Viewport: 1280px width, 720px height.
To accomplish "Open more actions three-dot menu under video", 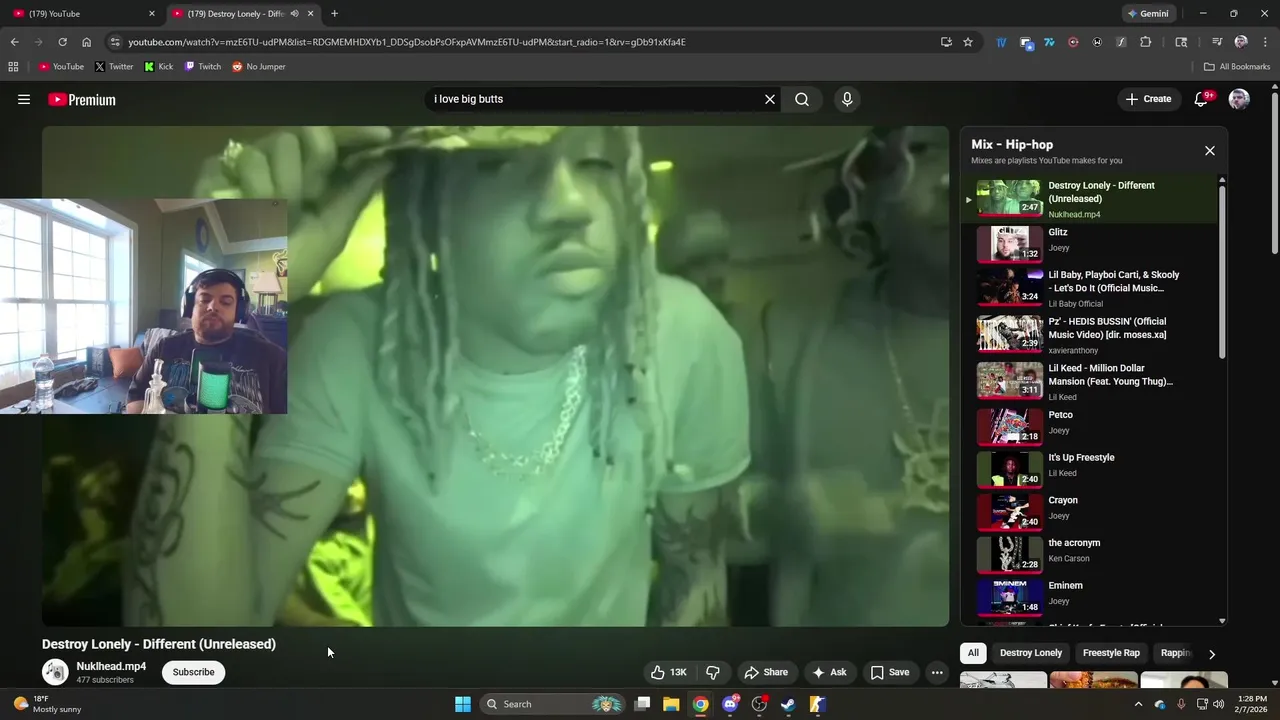I will tap(937, 672).
